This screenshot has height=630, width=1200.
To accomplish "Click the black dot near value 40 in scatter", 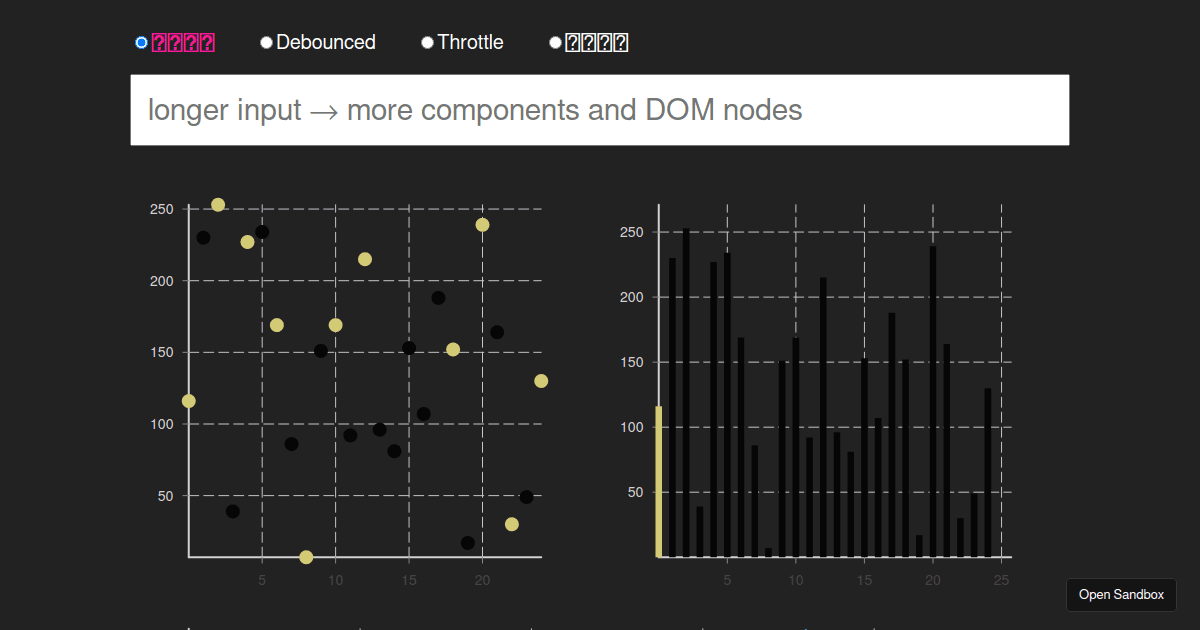I will click(232, 510).
